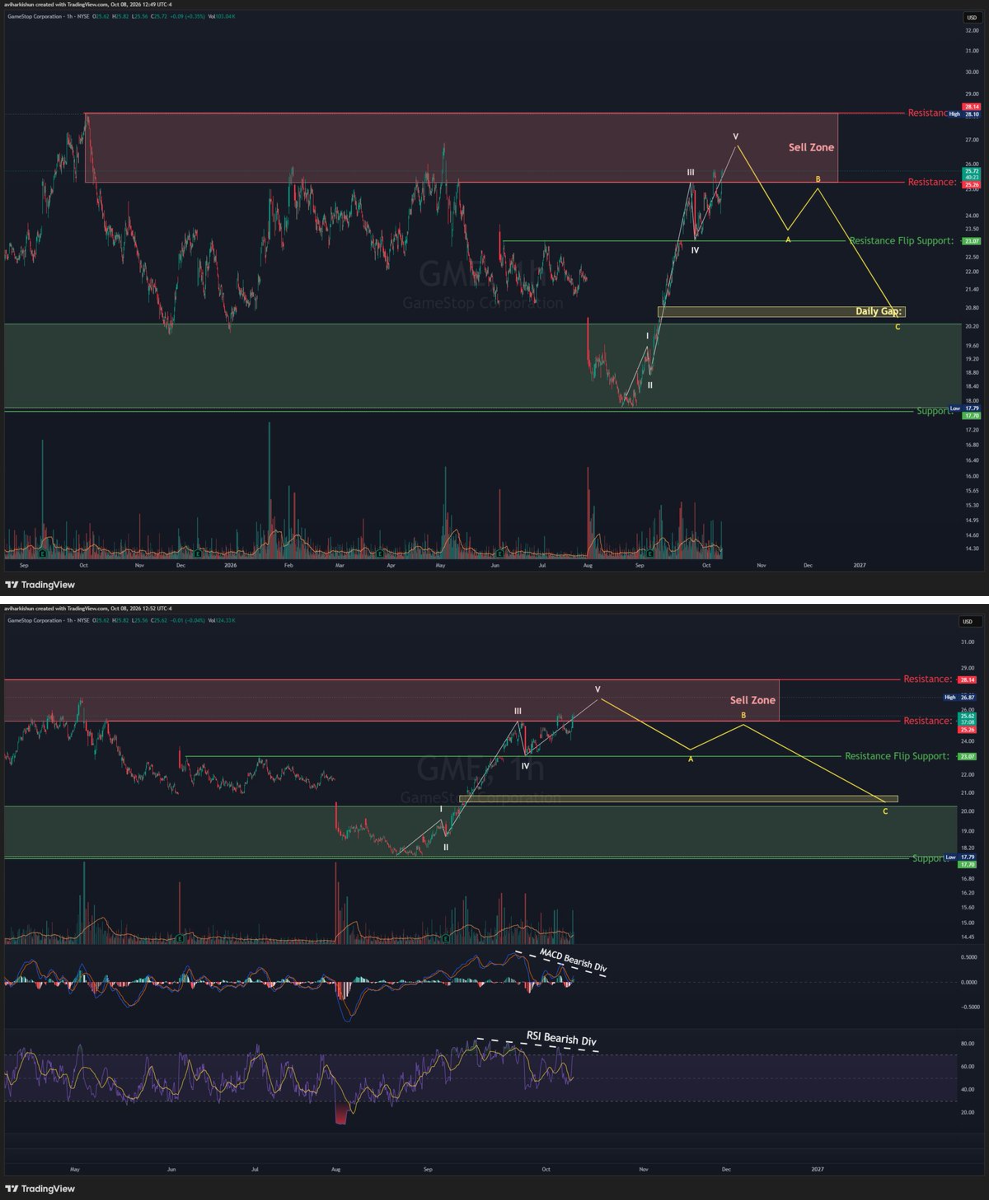Select the 'Sell Zone' label on the 12:52 chart

click(x=753, y=700)
